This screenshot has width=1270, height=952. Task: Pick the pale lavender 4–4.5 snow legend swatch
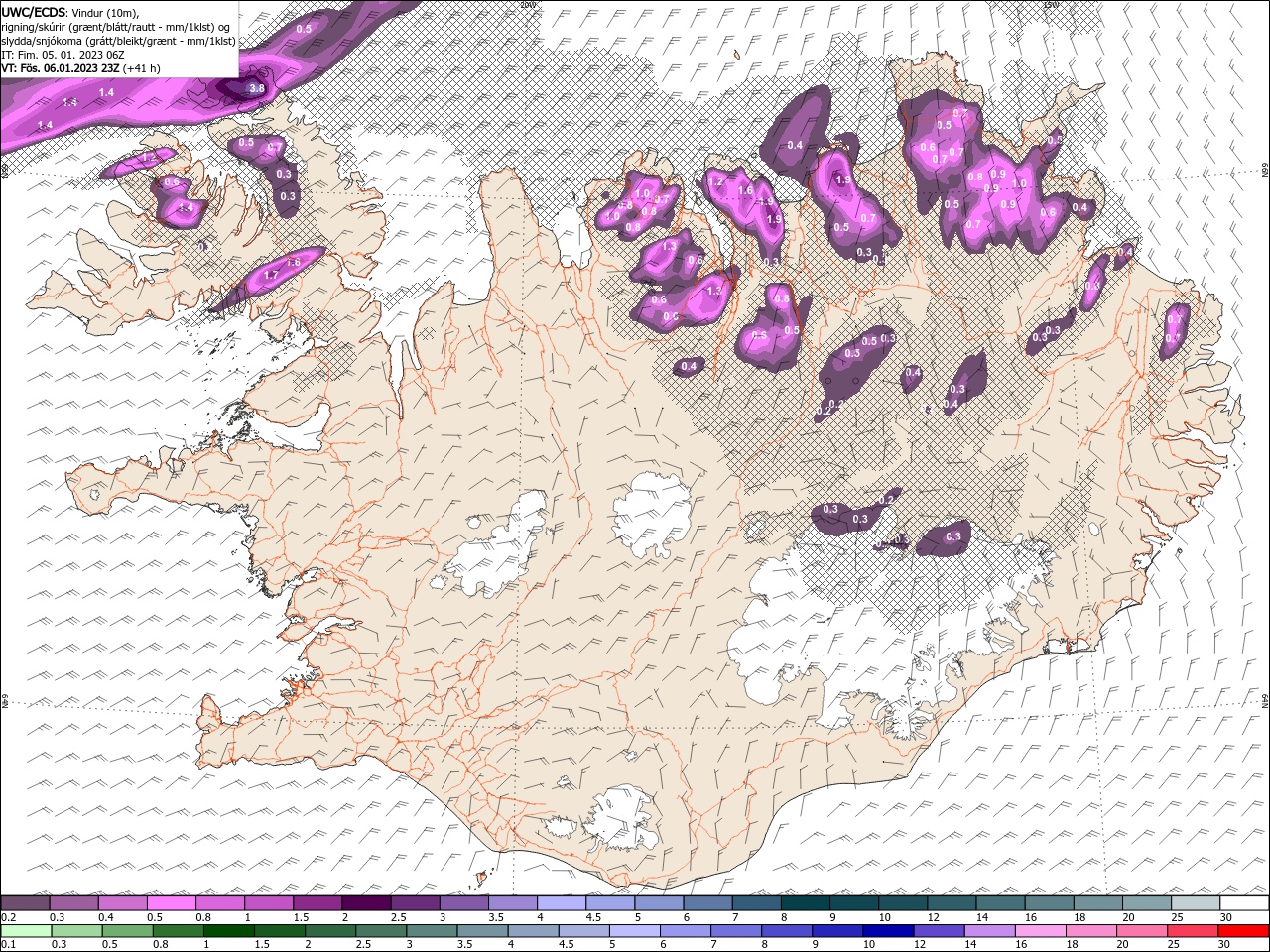point(561,903)
